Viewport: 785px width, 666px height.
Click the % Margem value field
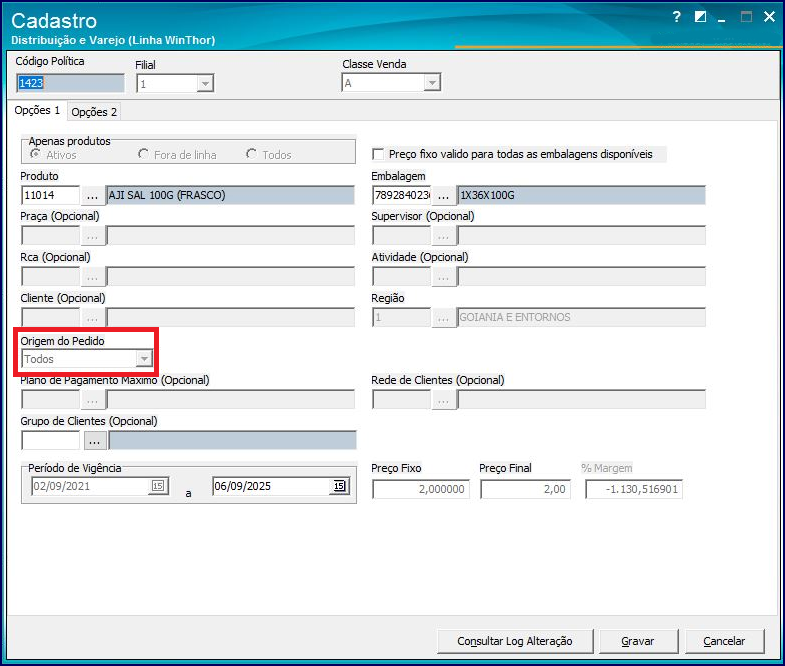(x=634, y=489)
